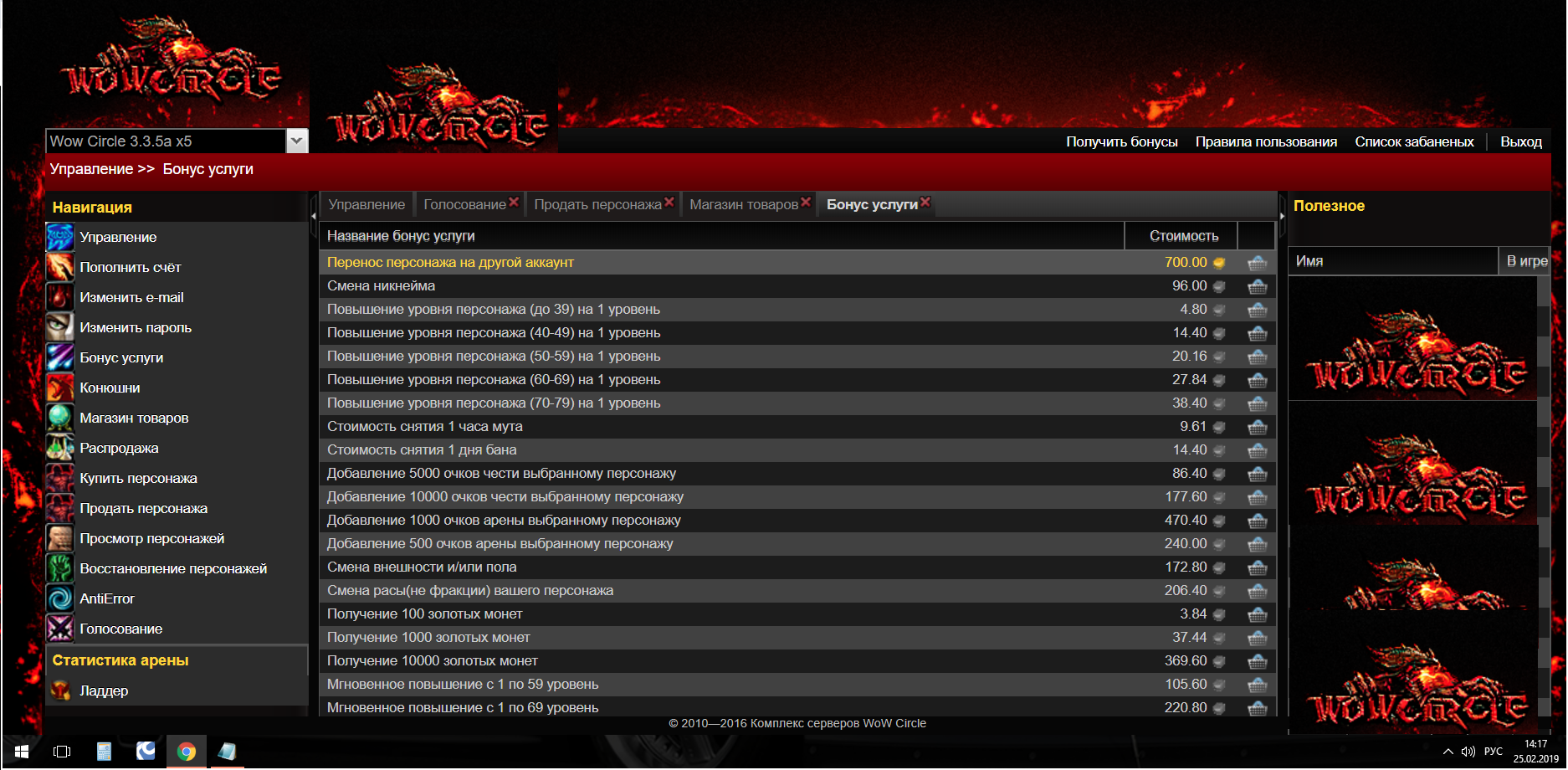
Task: Click basket icon for Добавление 1000 очков арены
Action: click(1257, 521)
